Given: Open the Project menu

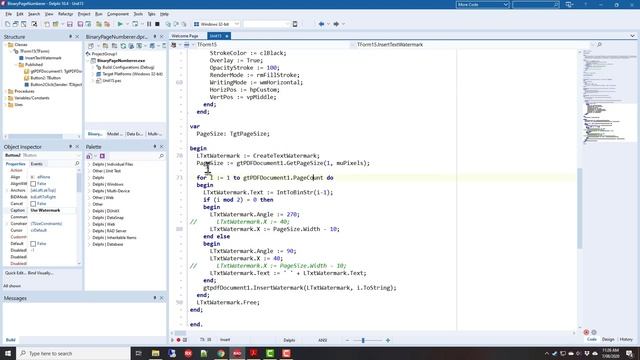Looking at the screenshot, I should (84, 14).
